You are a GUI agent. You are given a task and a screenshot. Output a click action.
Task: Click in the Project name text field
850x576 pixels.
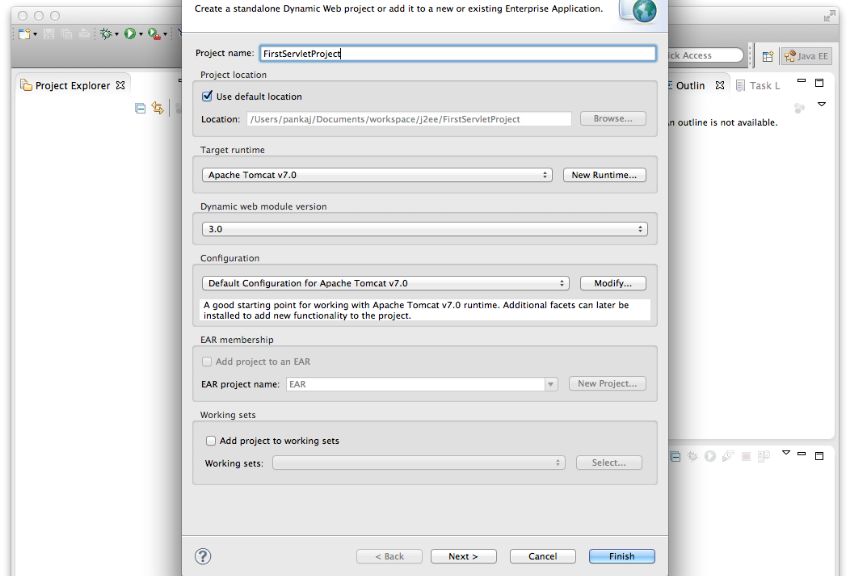pyautogui.click(x=456, y=54)
